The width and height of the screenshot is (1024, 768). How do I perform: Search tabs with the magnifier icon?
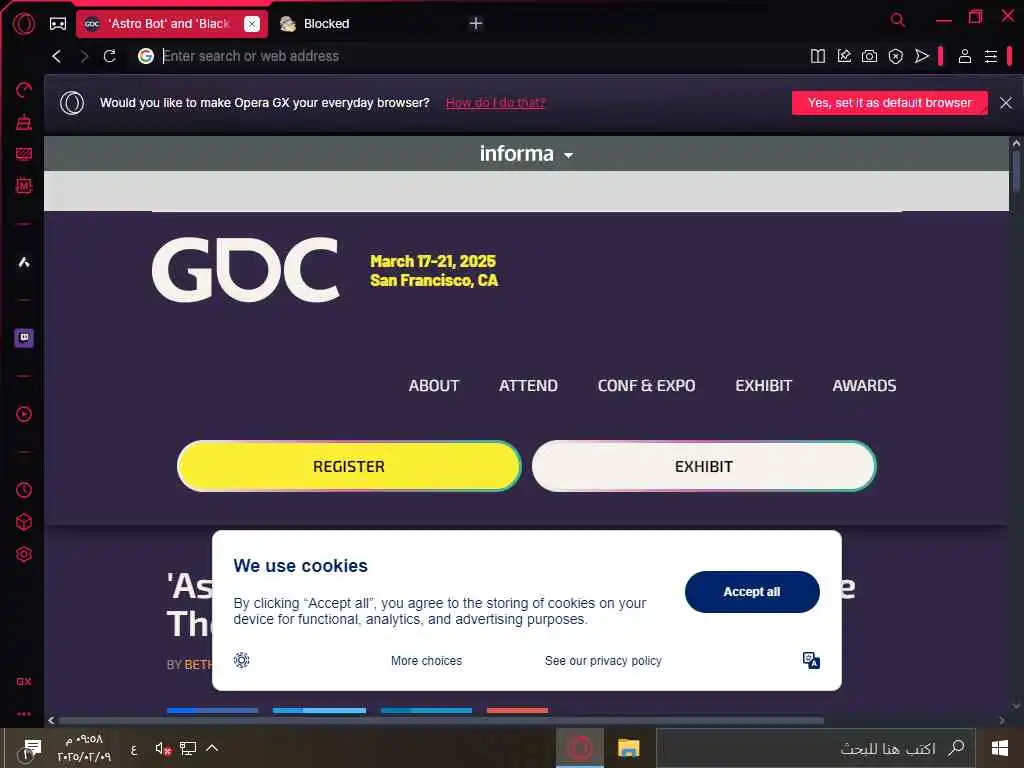pyautogui.click(x=898, y=20)
